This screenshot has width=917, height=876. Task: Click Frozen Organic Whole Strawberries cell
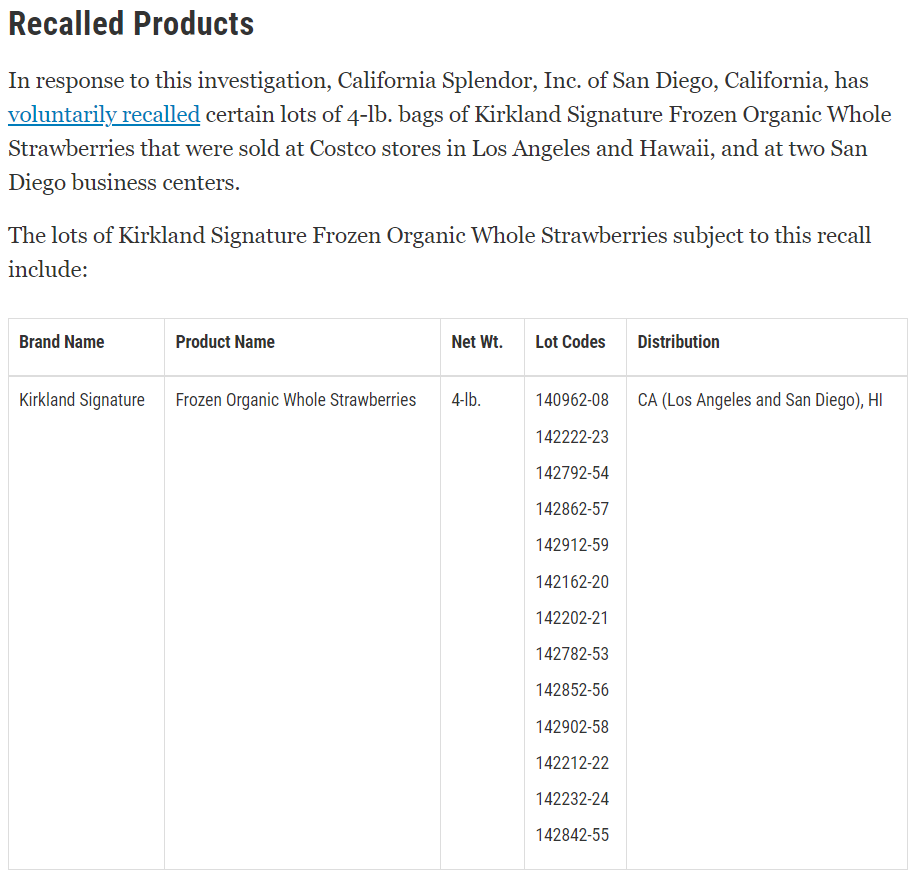pyautogui.click(x=296, y=400)
